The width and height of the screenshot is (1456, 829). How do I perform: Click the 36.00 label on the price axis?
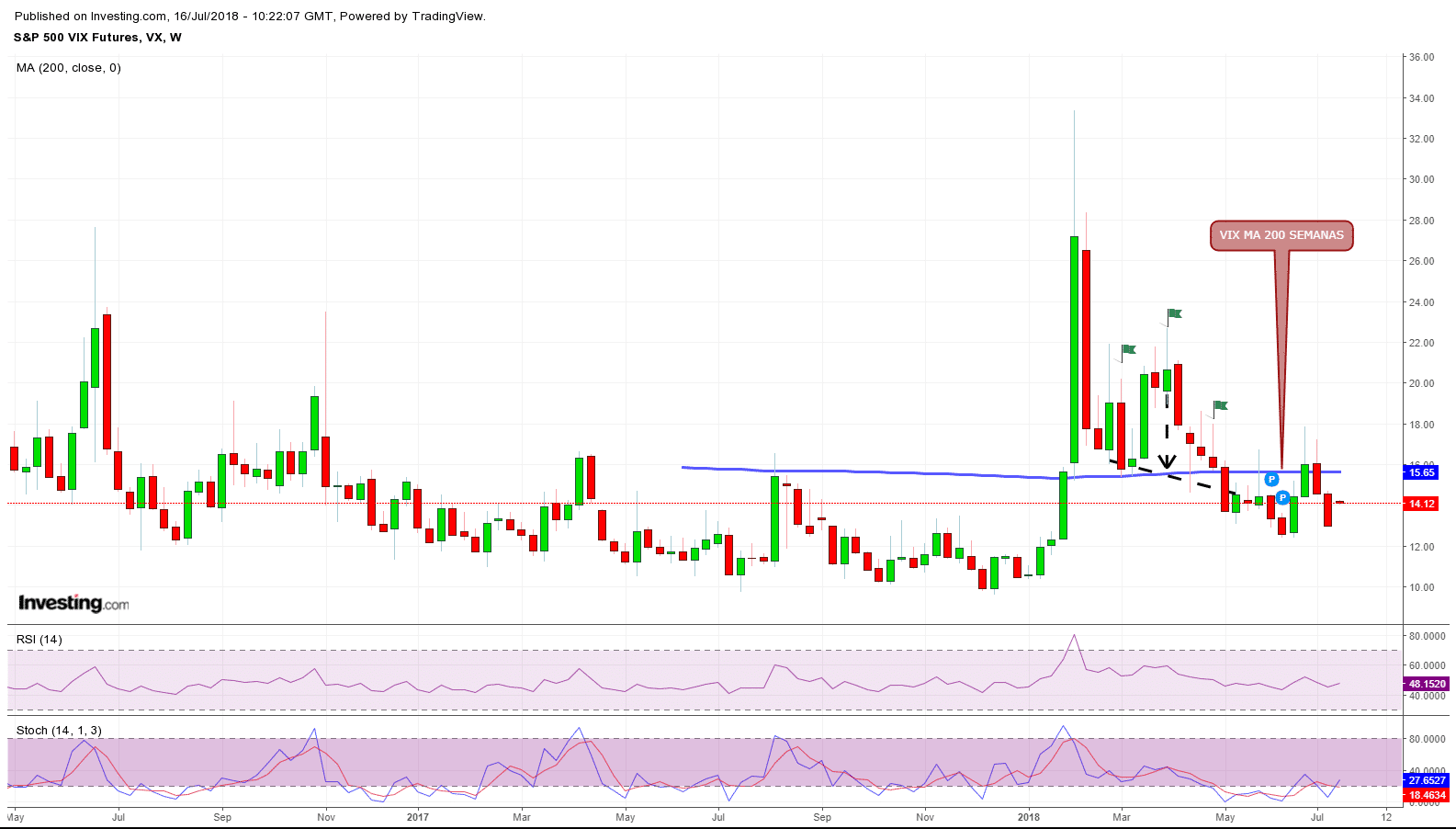[x=1421, y=57]
